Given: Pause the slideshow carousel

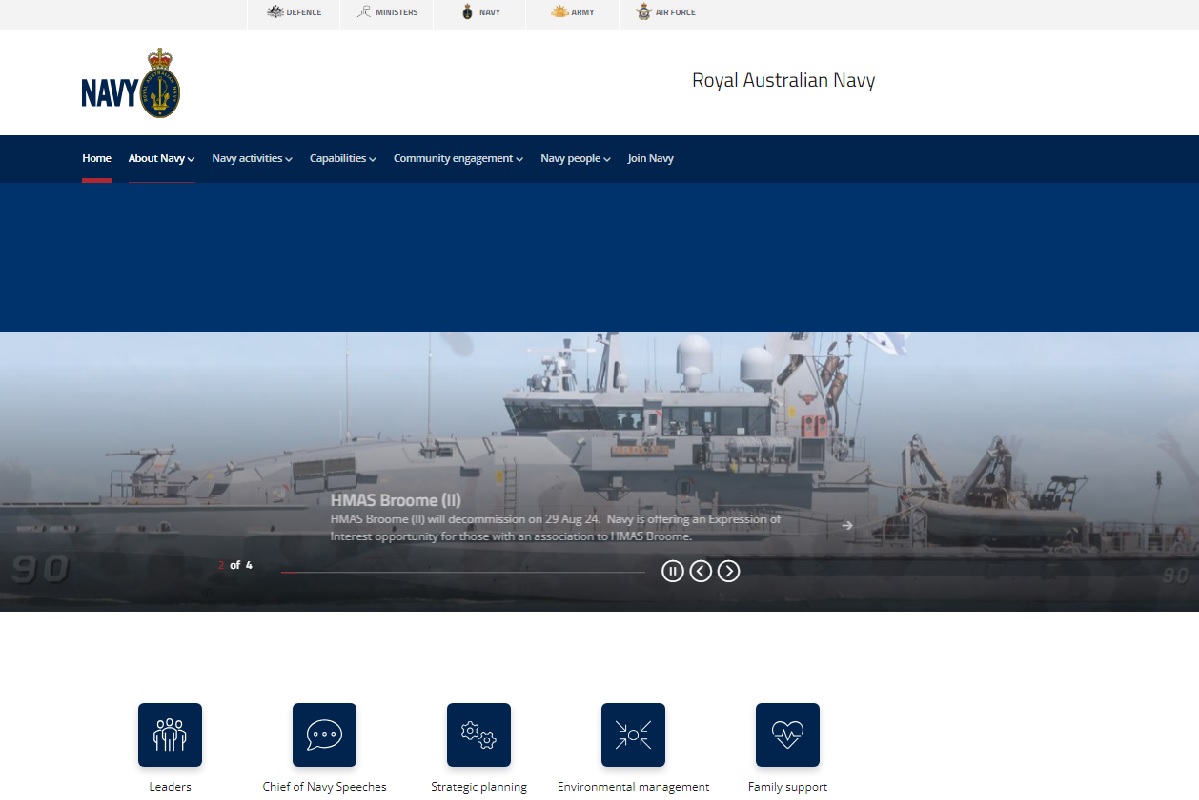Looking at the screenshot, I should (x=672, y=571).
